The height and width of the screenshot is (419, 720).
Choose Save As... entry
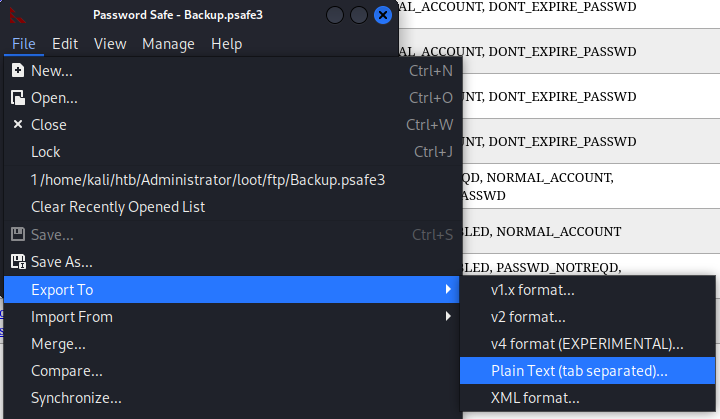(231, 262)
